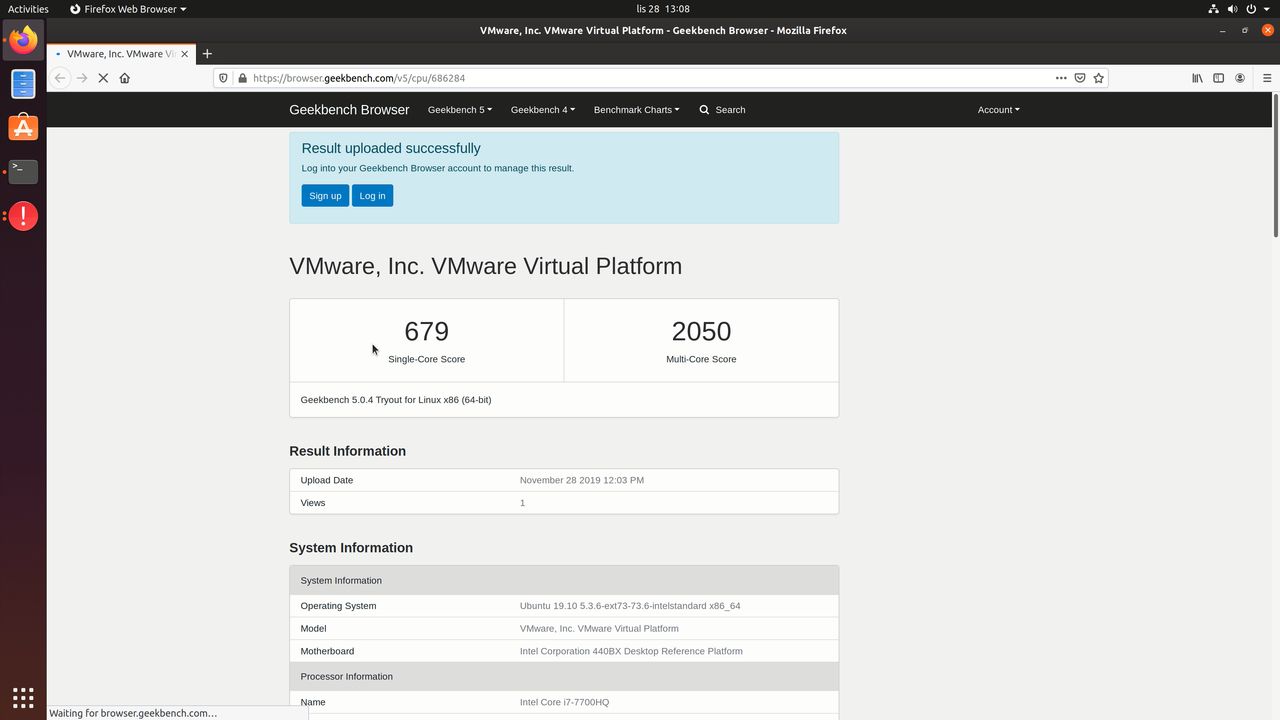Click the red error report dock icon
1280x720 pixels.
tap(23, 216)
